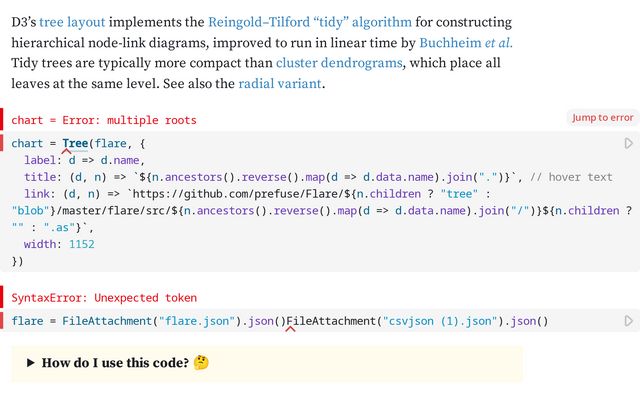Screen dimensions: 640x400
Task: Click the Jump to error button
Action: pyautogui.click(x=602, y=118)
